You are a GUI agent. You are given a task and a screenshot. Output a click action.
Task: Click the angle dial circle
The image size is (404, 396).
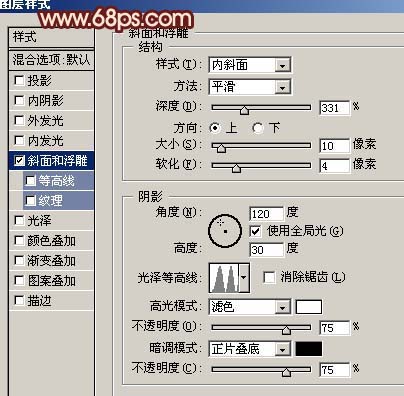[x=225, y=231]
